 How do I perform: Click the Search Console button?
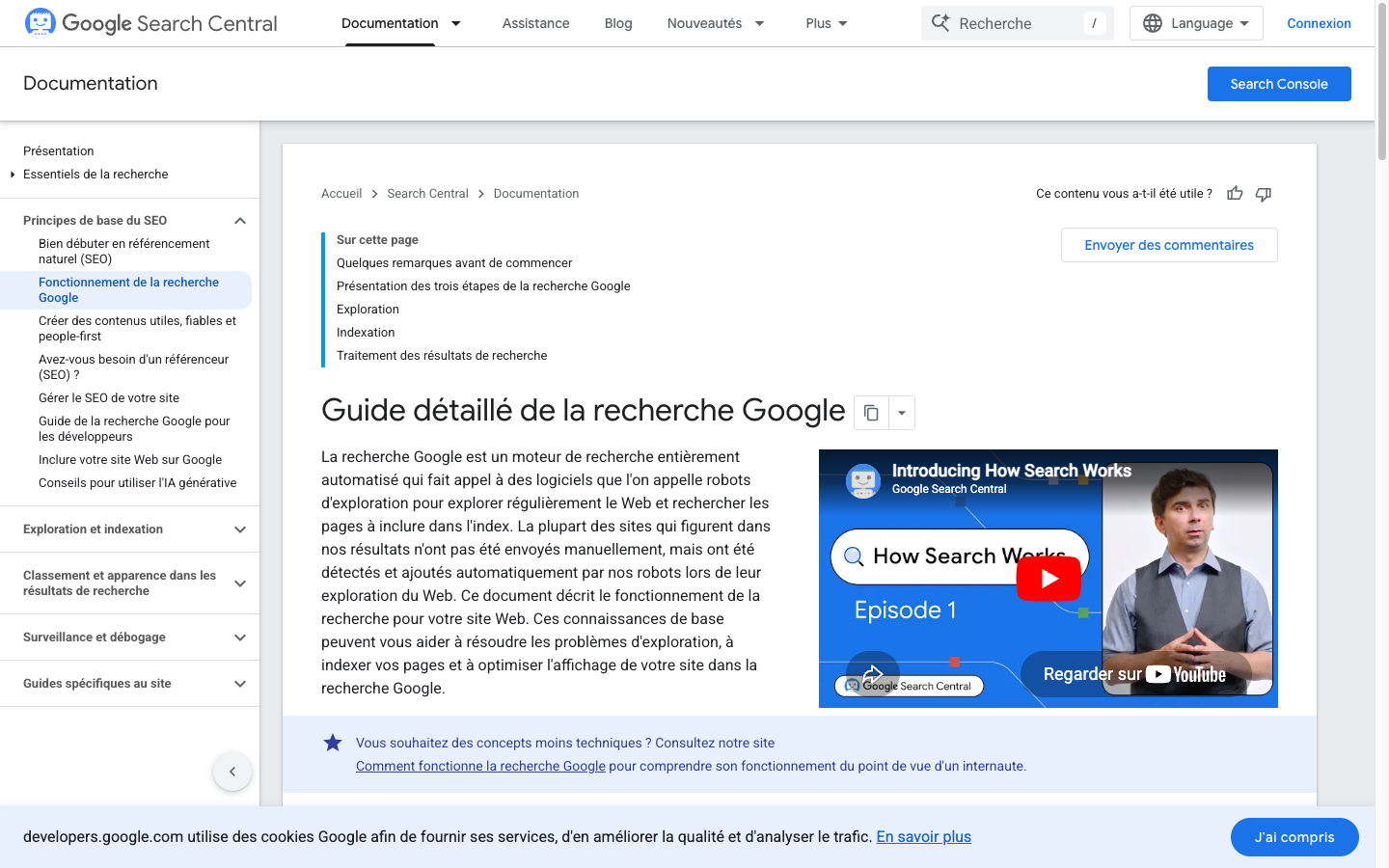[1279, 84]
